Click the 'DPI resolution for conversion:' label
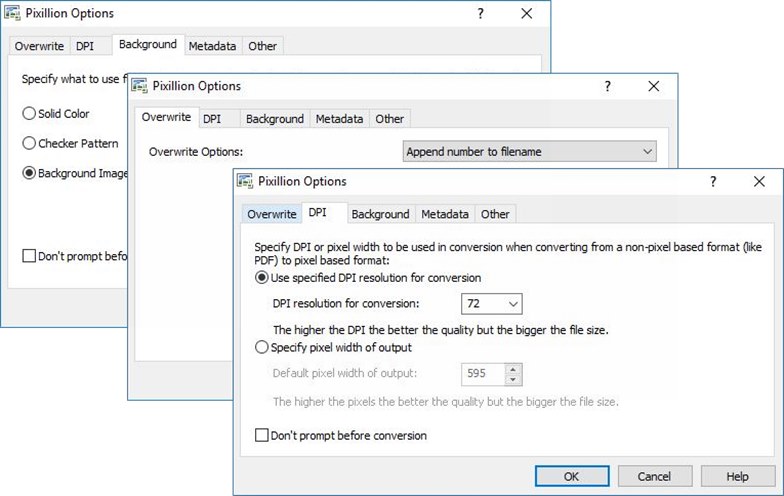The height and width of the screenshot is (496, 784). pyautogui.click(x=346, y=304)
